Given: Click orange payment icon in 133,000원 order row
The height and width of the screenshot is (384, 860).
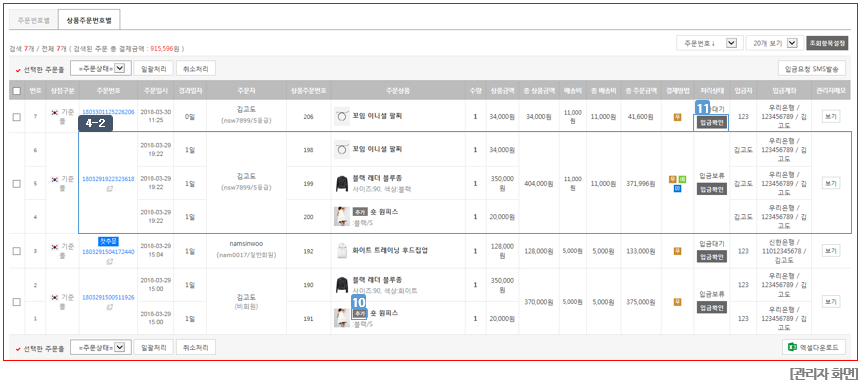Looking at the screenshot, I should pos(677,251).
